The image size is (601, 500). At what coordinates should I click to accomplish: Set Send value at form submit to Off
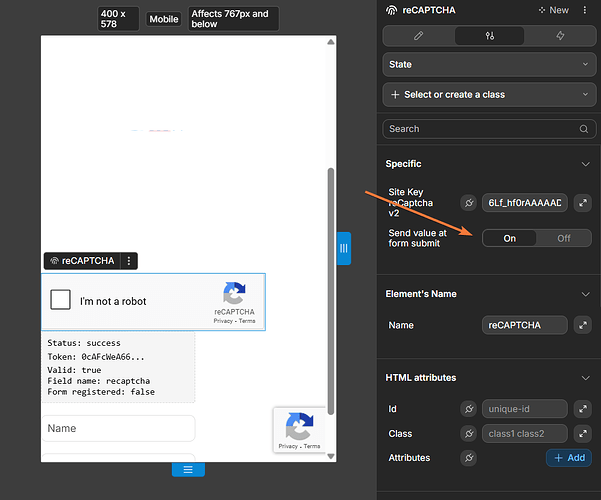563,238
